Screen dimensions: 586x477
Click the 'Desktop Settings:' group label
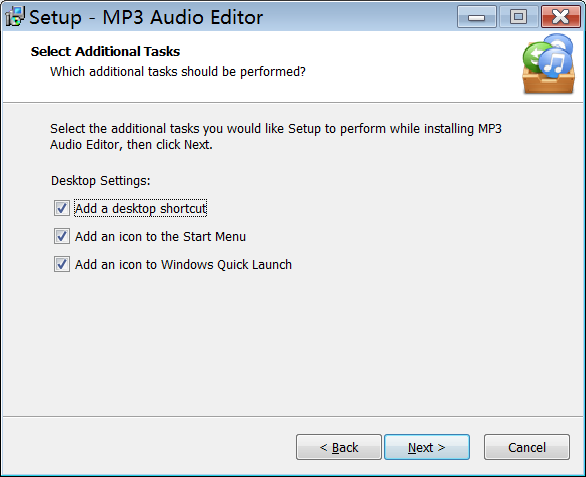[101, 181]
